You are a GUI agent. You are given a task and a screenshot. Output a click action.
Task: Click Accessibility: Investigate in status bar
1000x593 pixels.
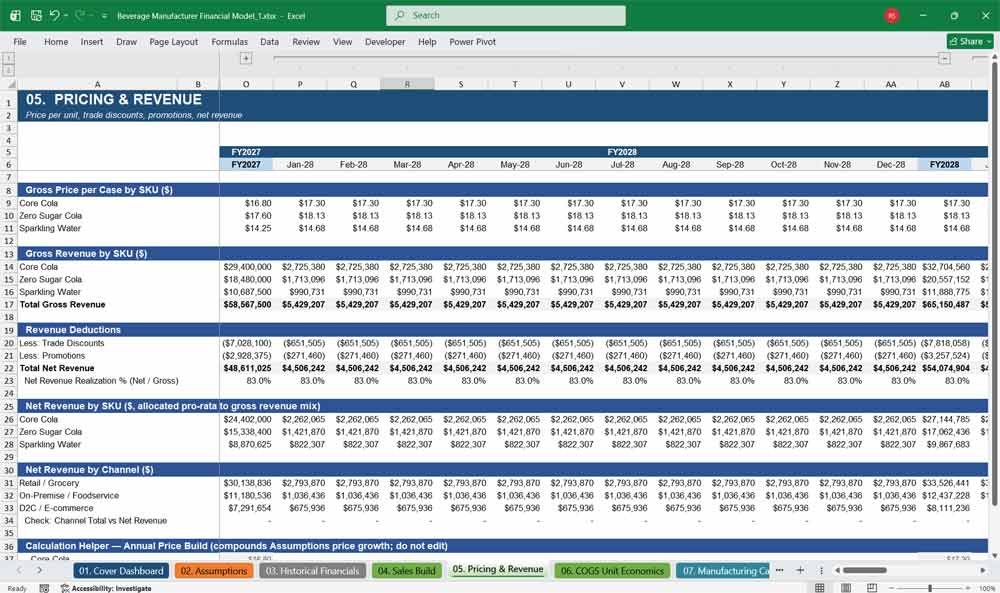pos(106,588)
